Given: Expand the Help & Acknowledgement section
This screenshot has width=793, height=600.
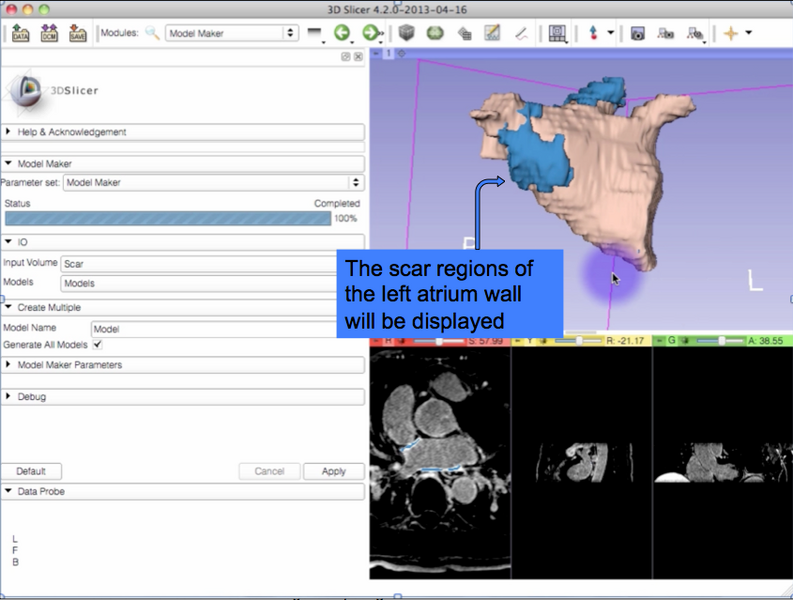Looking at the screenshot, I should click(71, 132).
